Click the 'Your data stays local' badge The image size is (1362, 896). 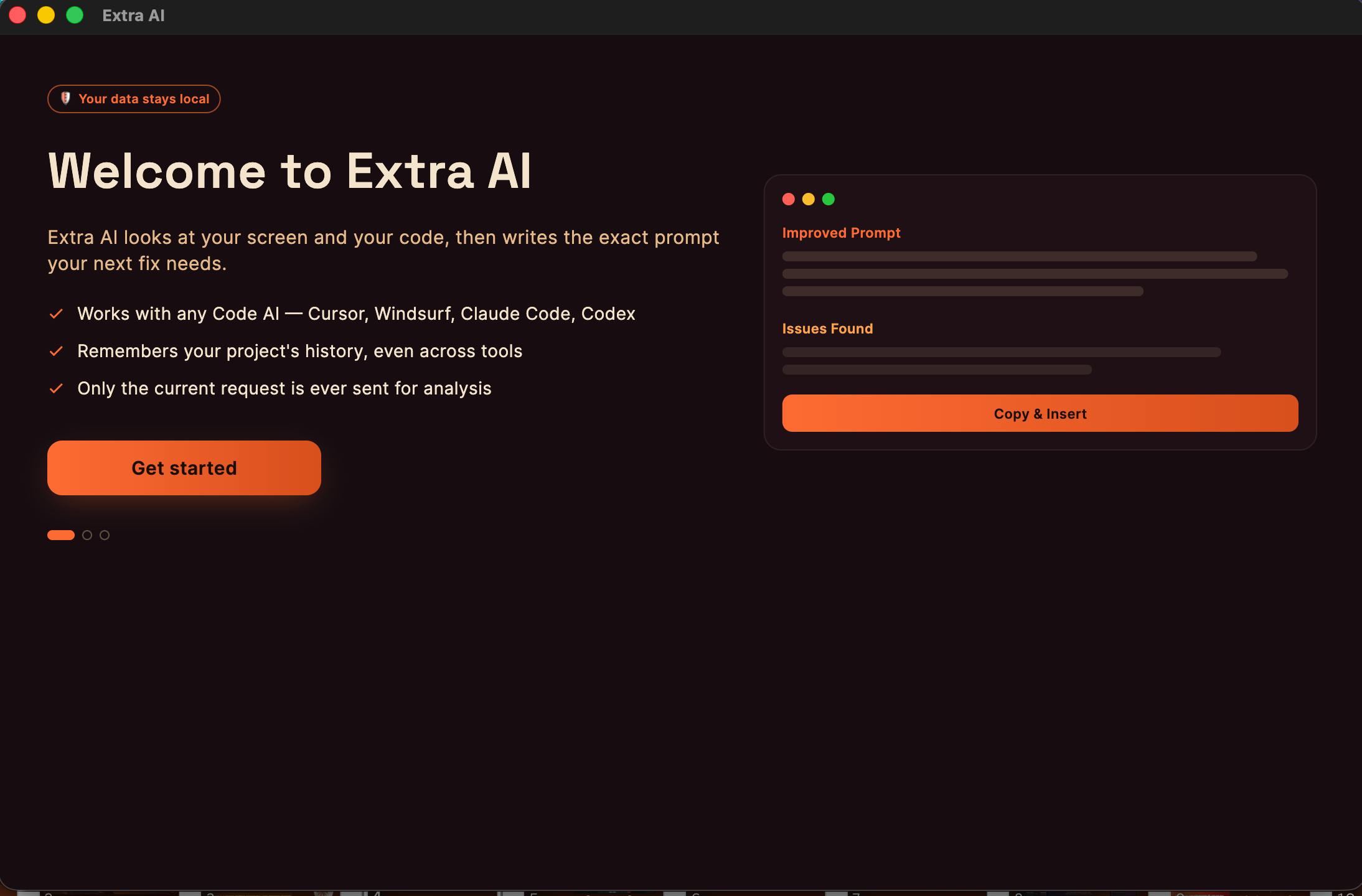click(x=134, y=99)
